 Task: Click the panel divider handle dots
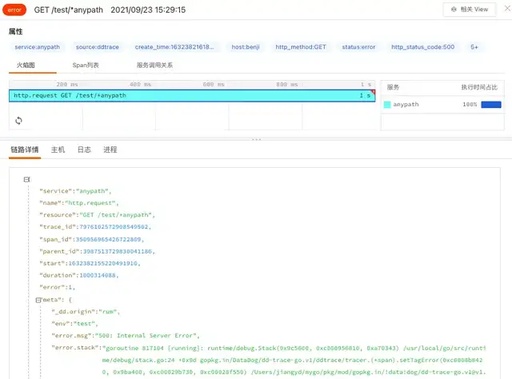256,139
